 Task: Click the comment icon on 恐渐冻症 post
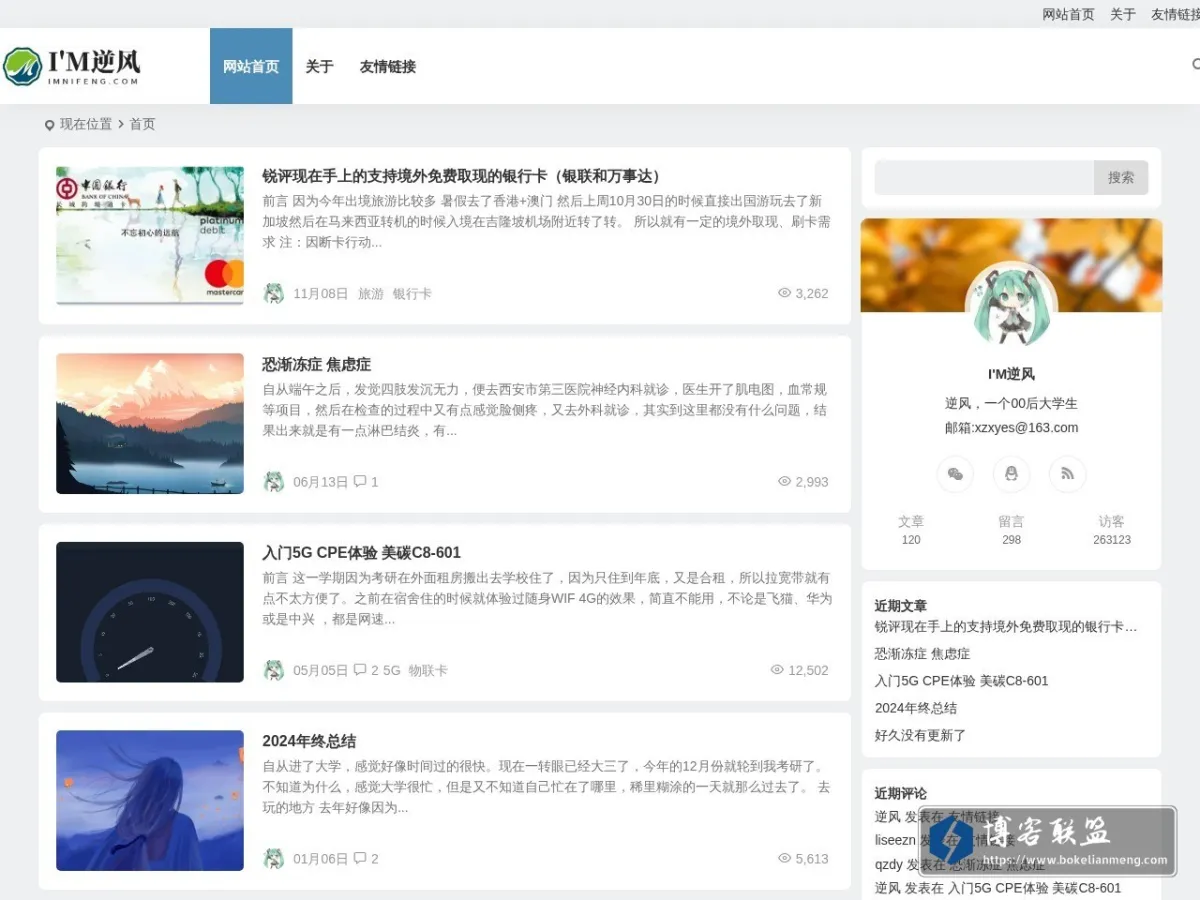(360, 481)
